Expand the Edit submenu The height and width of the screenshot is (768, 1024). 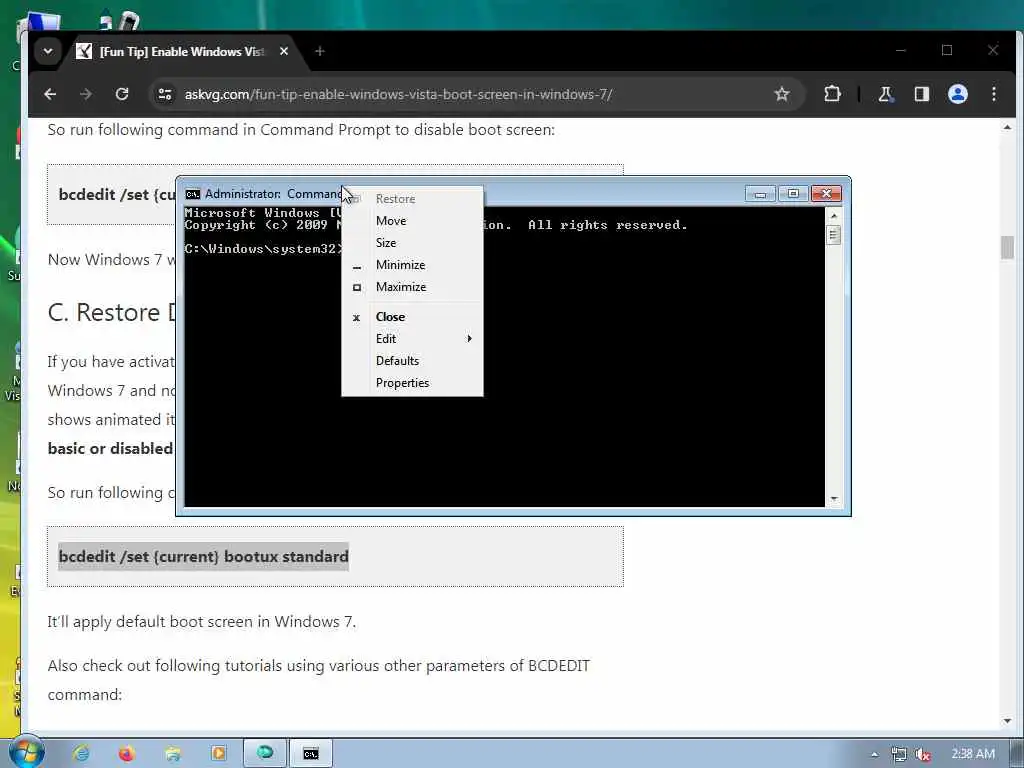point(413,339)
